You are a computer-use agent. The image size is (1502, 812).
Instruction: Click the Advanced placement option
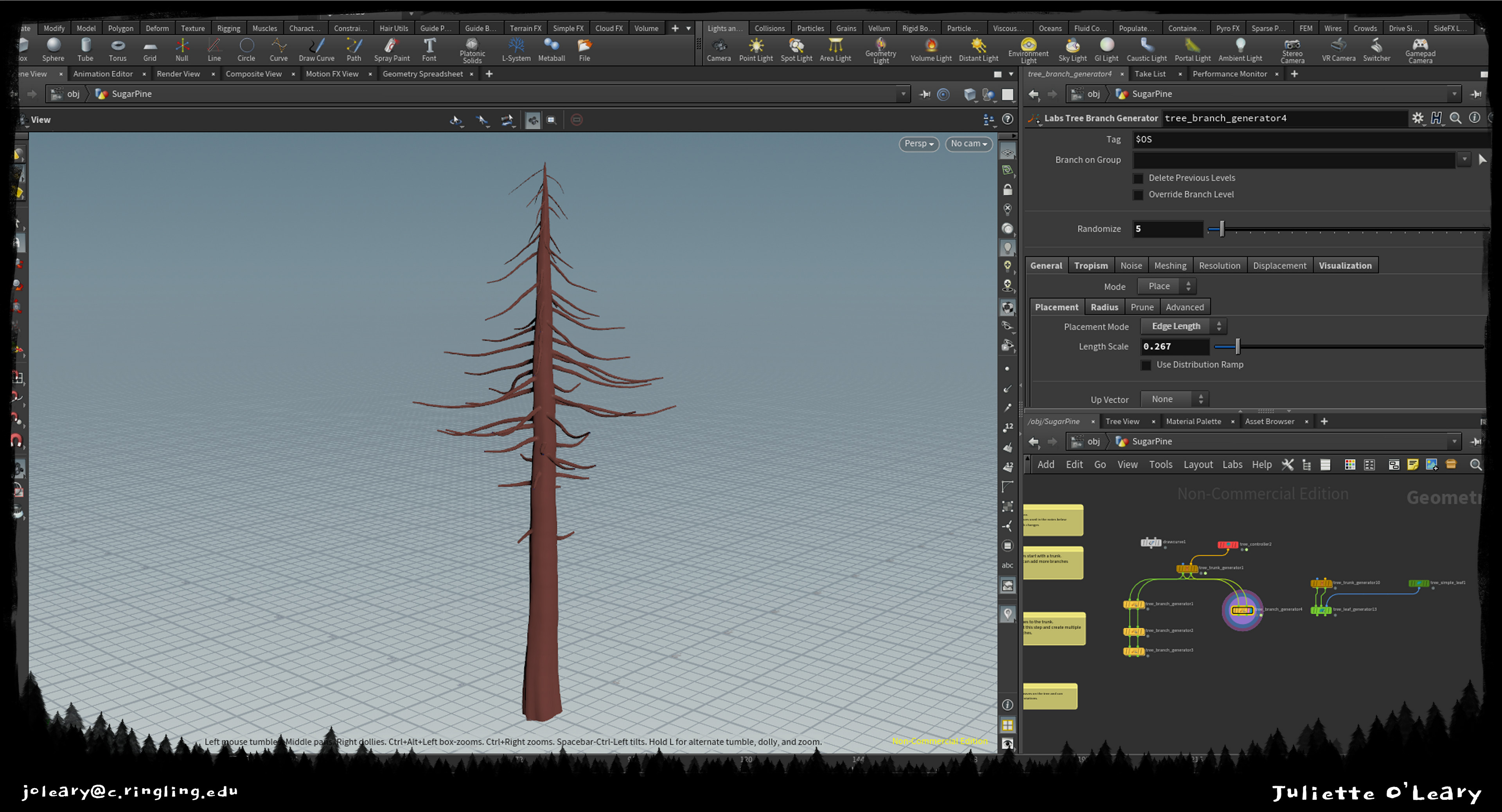tap(1185, 307)
